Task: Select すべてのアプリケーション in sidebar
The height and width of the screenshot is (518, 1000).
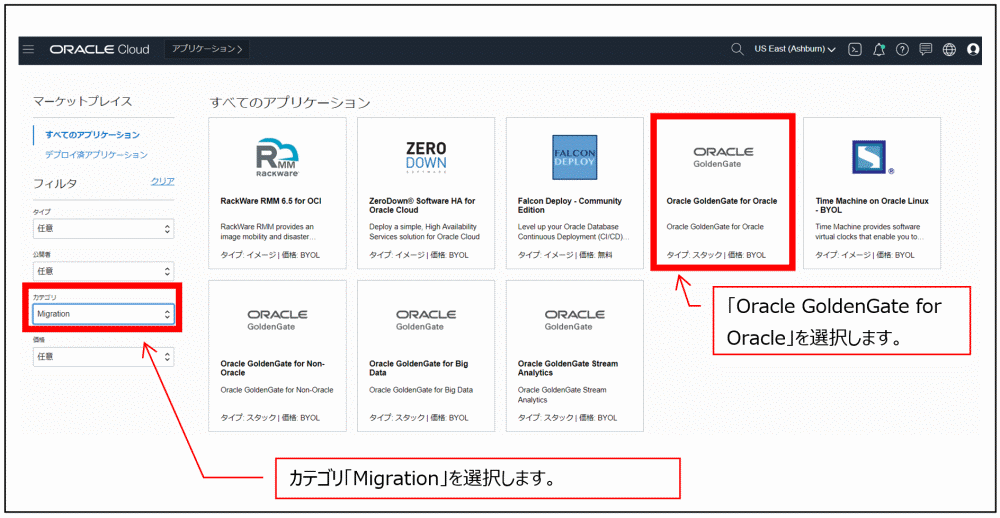Action: pos(92,135)
